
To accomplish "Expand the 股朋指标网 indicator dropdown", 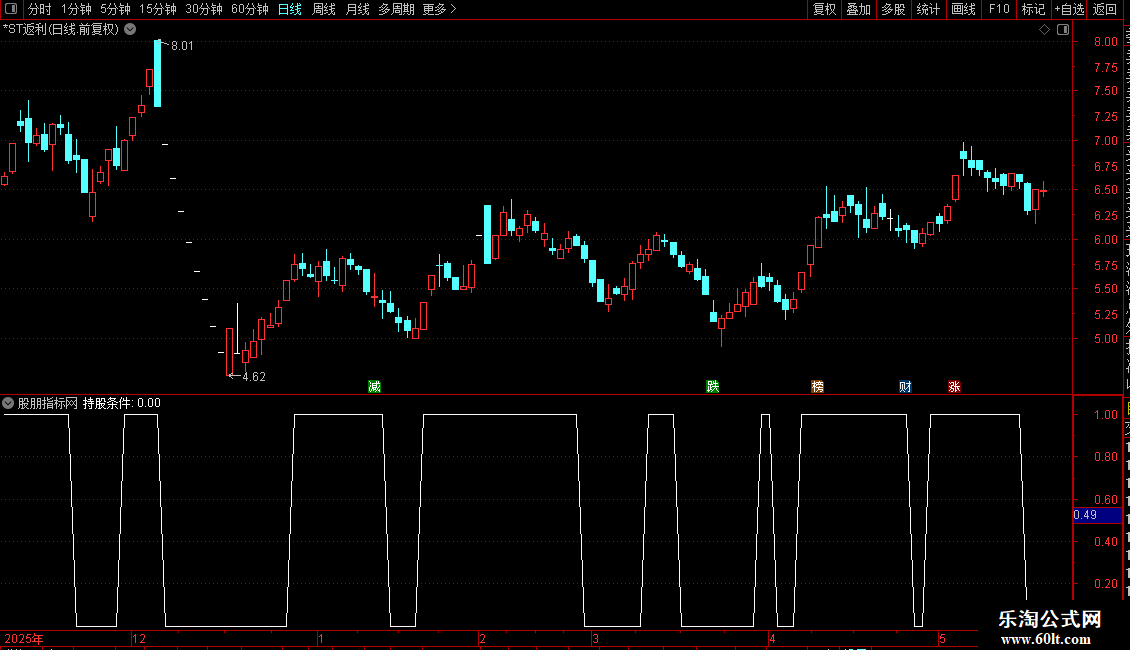I will point(8,403).
